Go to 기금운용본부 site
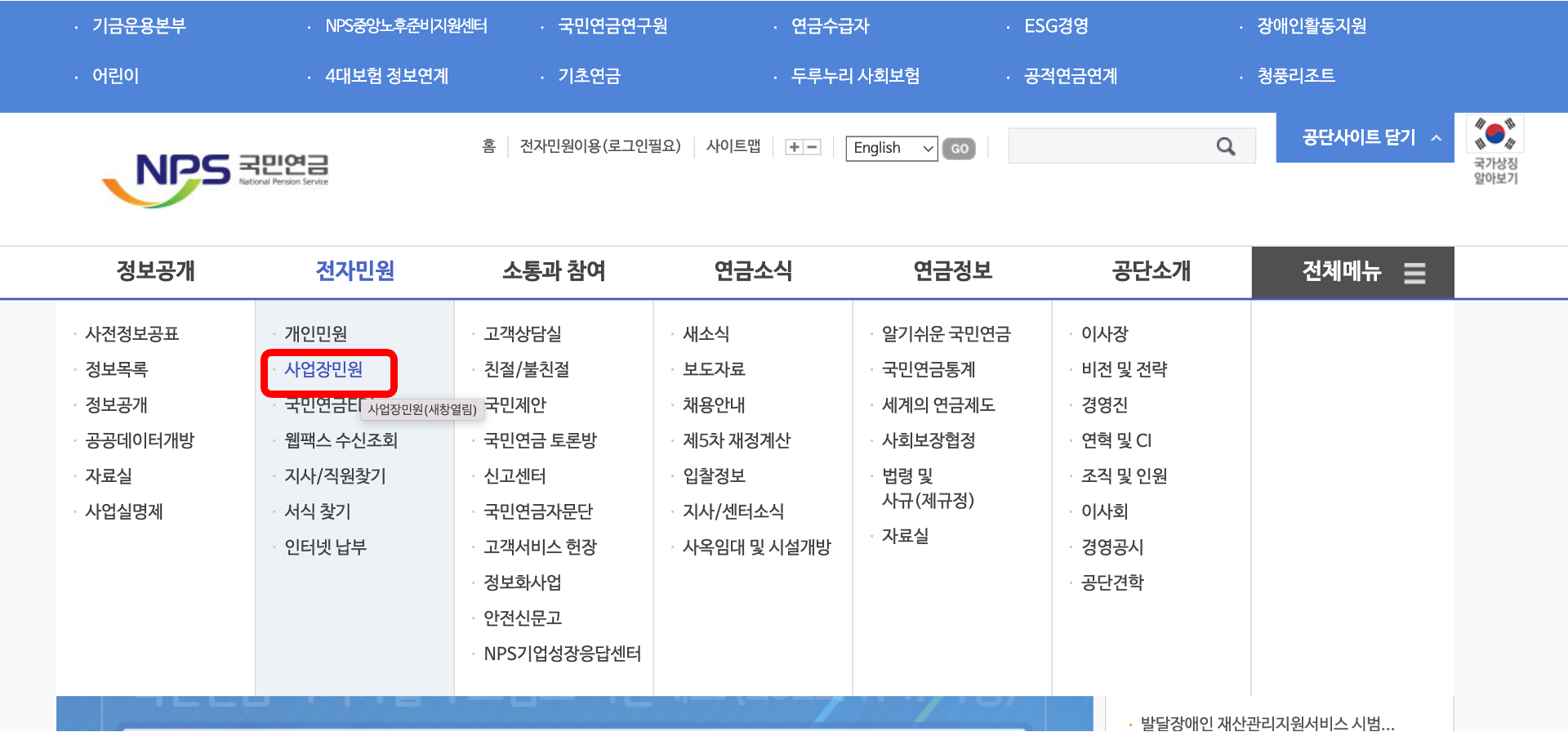1568x732 pixels. tap(139, 26)
